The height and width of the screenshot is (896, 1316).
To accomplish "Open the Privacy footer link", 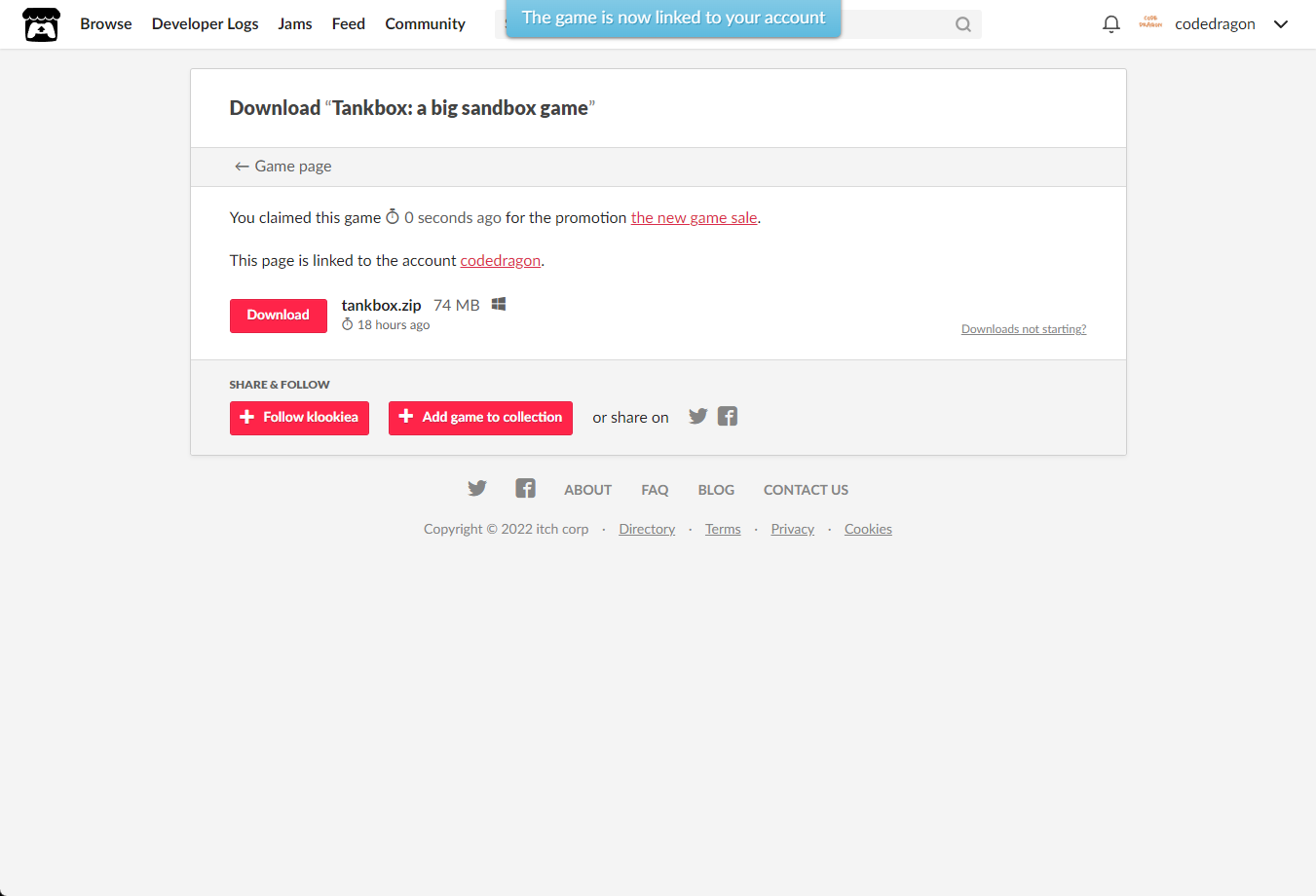I will [x=793, y=529].
